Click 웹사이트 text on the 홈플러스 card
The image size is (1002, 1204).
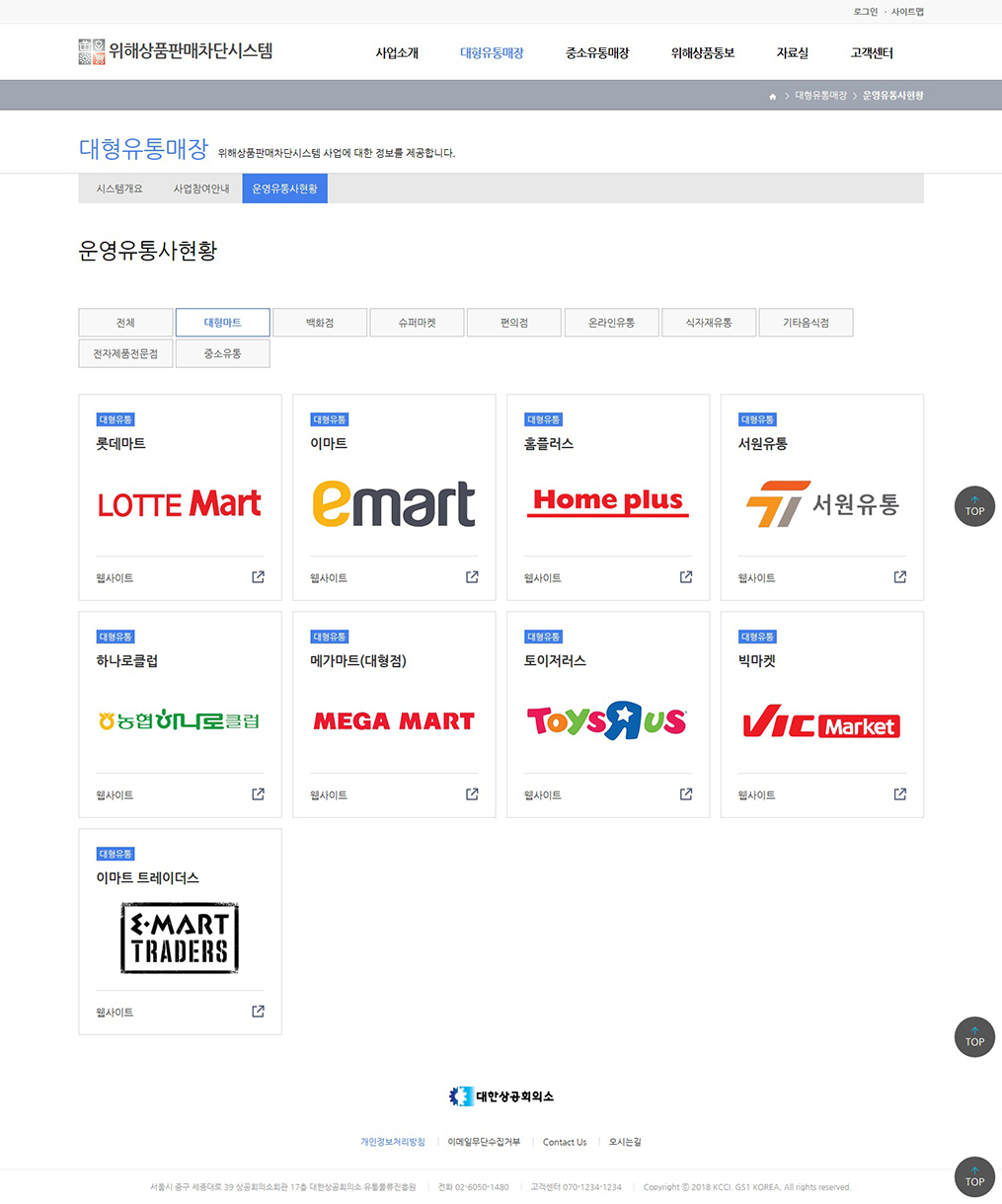coord(543,578)
